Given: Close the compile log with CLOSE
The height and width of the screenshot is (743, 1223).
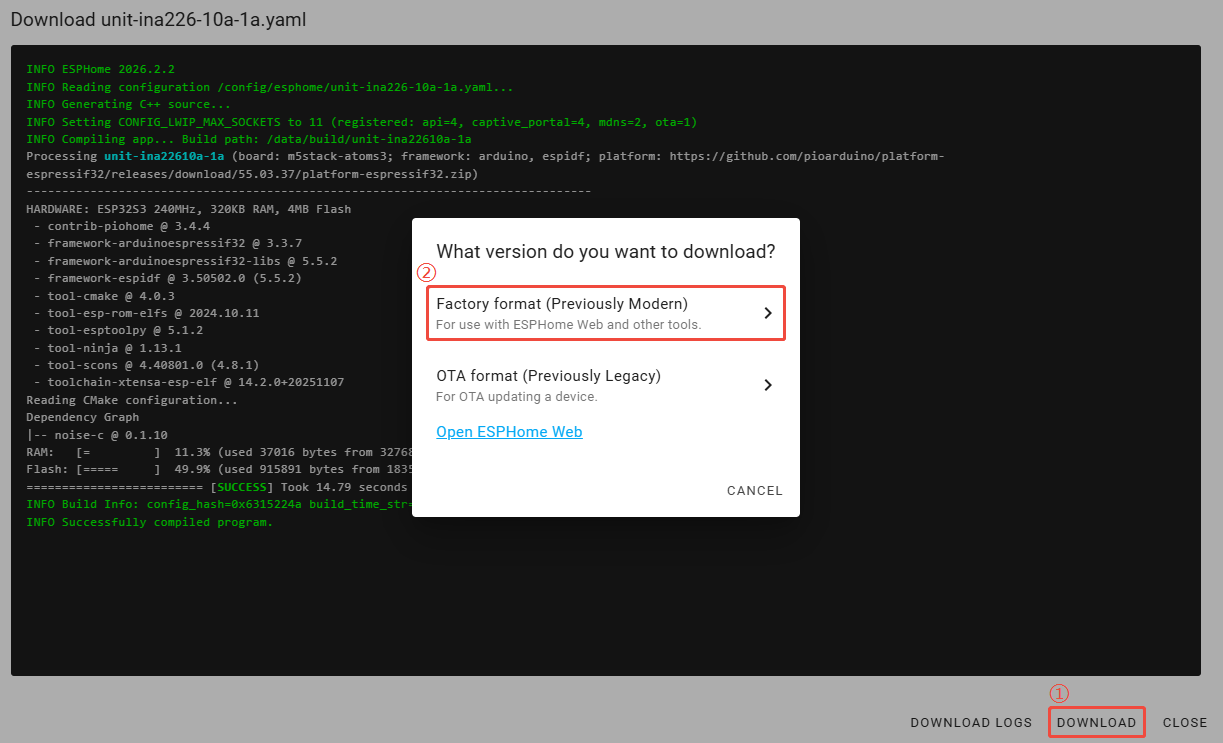Looking at the screenshot, I should coord(1185,722).
